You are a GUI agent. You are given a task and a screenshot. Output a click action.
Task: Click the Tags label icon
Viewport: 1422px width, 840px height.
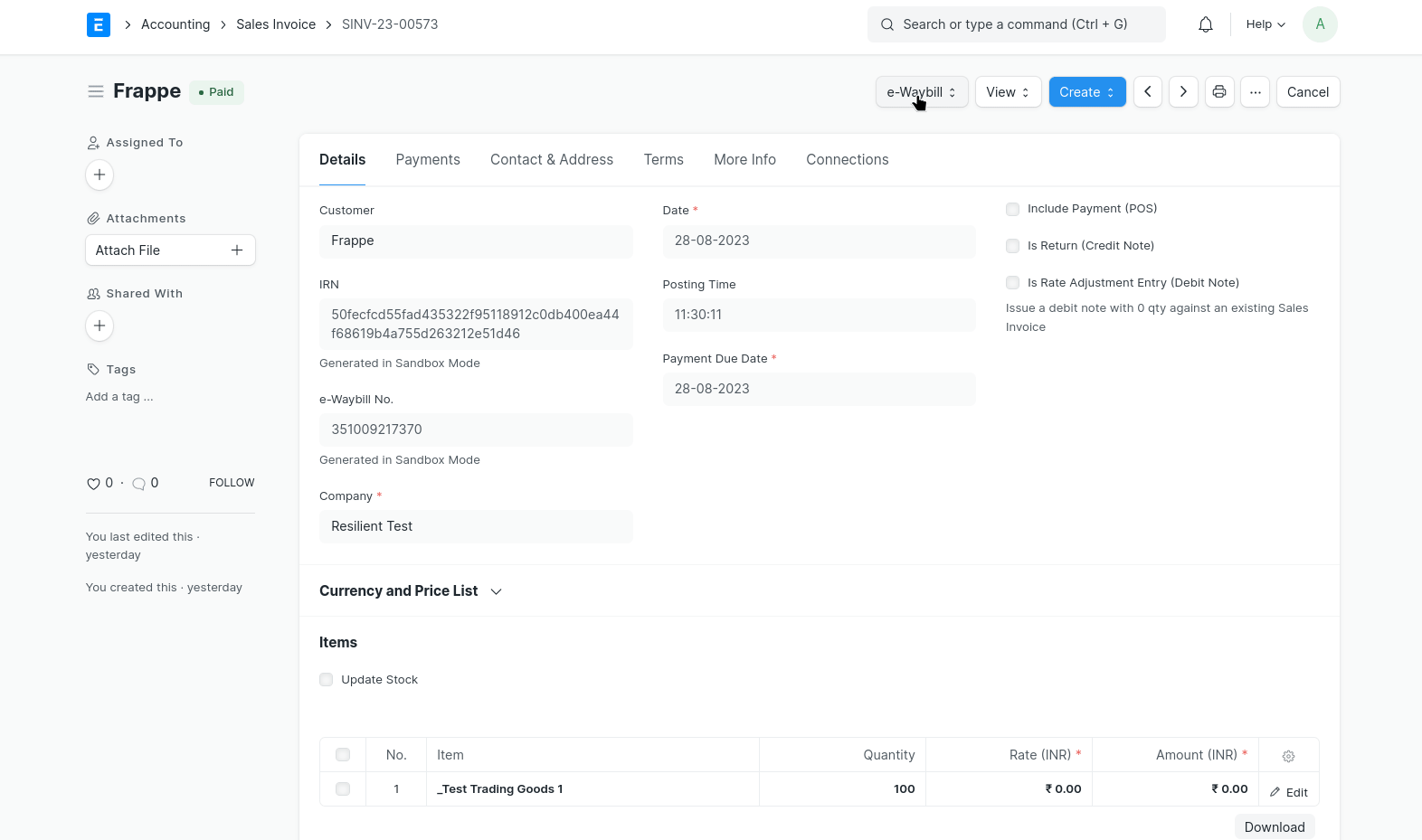click(x=93, y=369)
